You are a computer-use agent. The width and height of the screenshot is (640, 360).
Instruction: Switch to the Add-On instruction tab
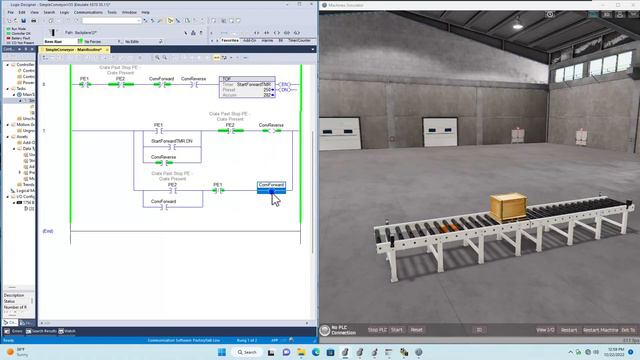click(x=249, y=40)
